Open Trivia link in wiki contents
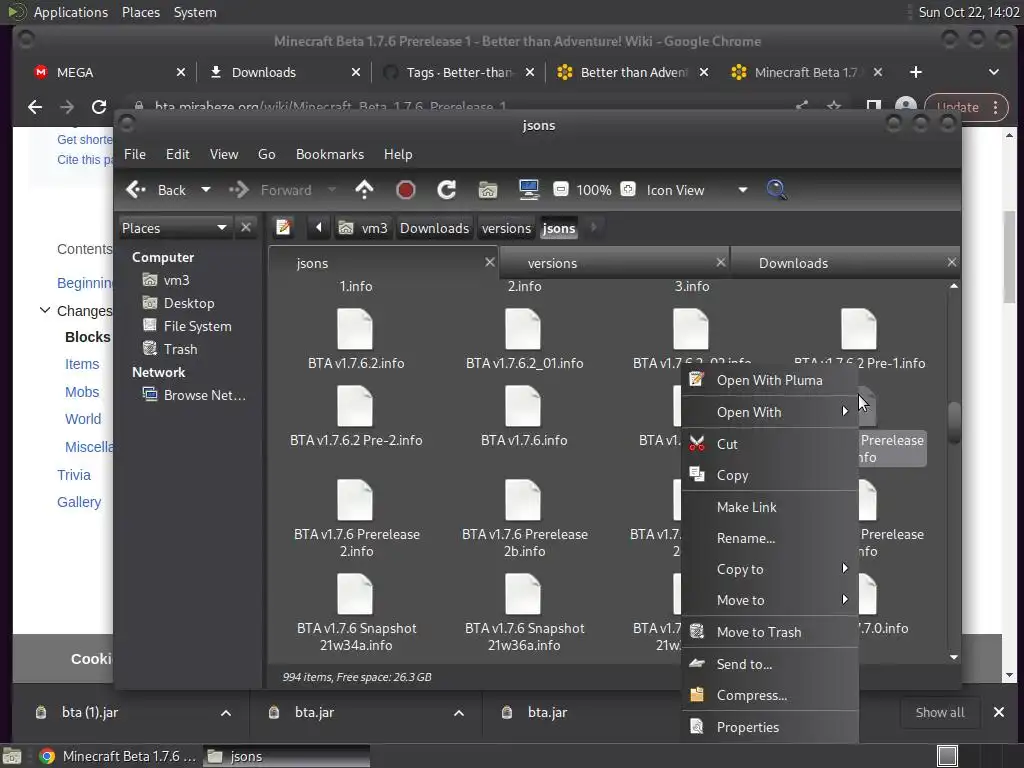Image resolution: width=1024 pixels, height=768 pixels. pyautogui.click(x=74, y=475)
